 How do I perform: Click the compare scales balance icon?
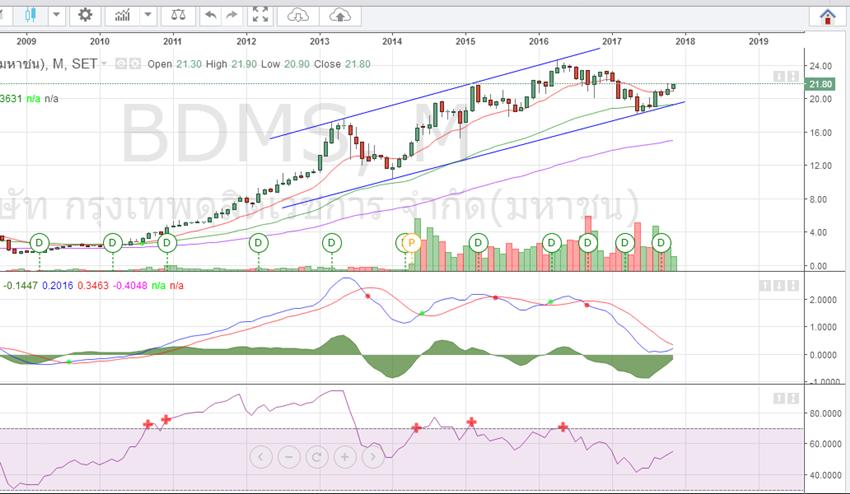[178, 15]
